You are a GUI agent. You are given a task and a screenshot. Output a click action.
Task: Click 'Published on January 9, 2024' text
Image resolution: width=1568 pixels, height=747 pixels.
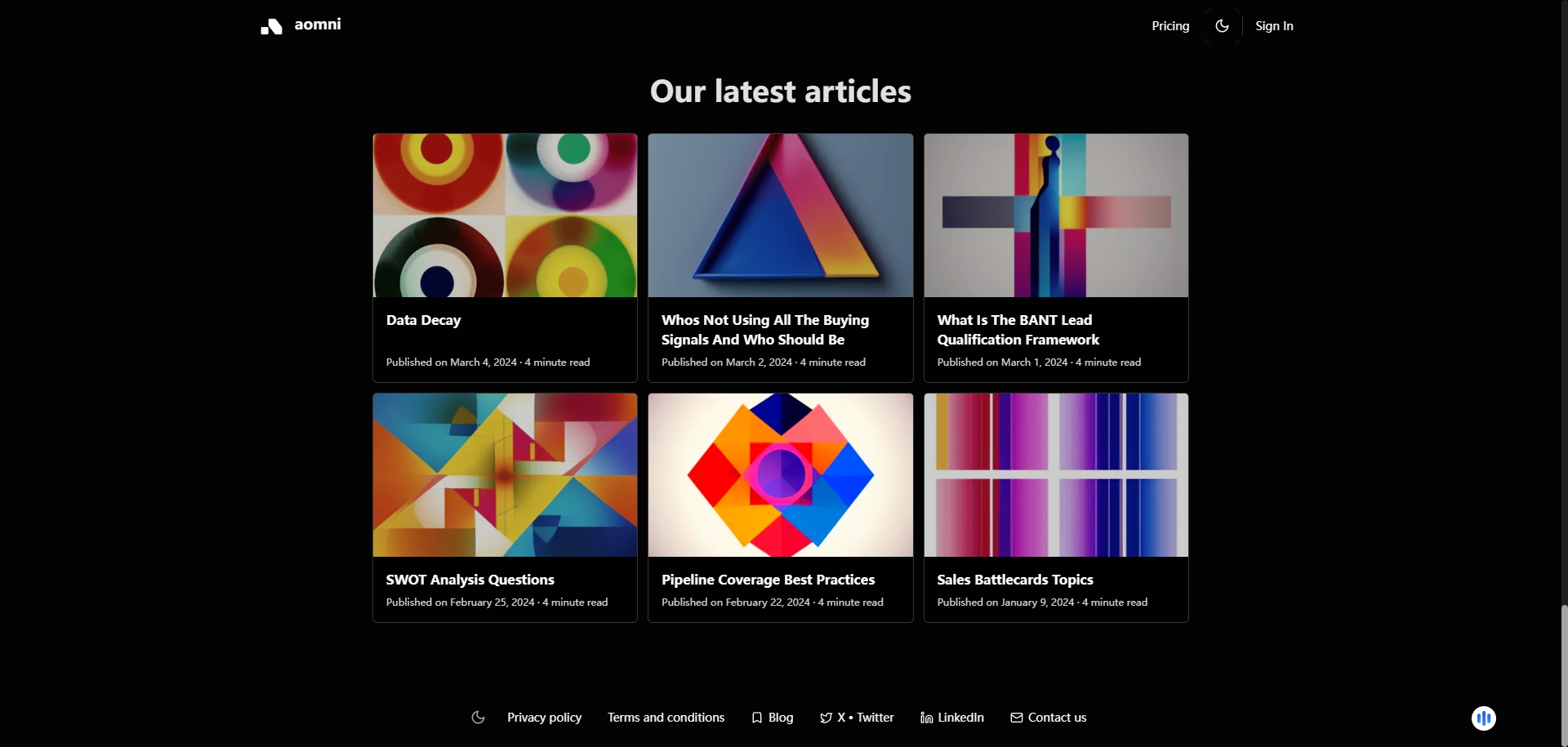[1005, 602]
